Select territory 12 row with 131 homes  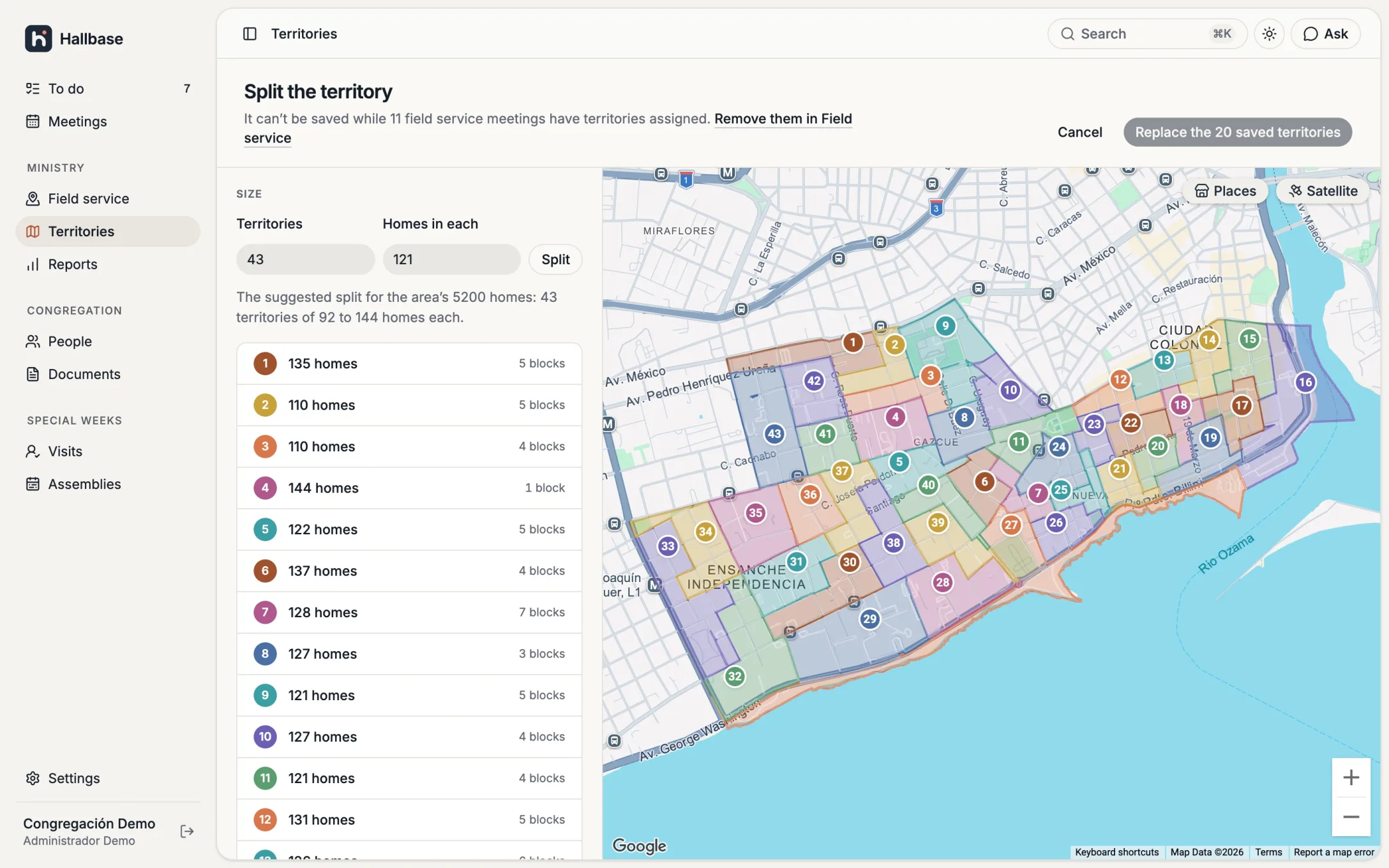click(x=409, y=819)
